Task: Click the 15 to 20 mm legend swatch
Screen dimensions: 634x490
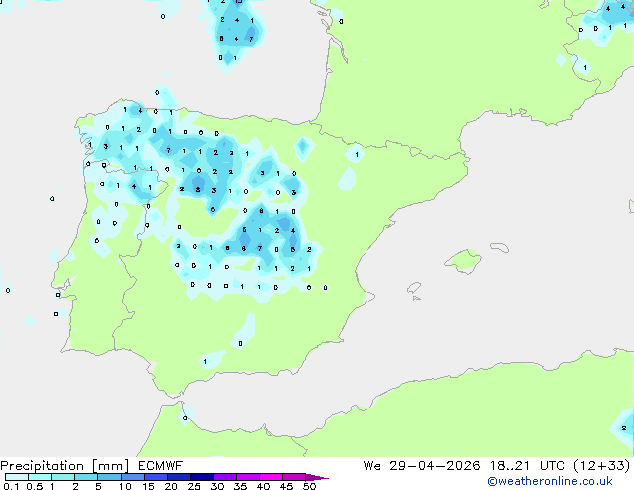Action: click(x=155, y=477)
